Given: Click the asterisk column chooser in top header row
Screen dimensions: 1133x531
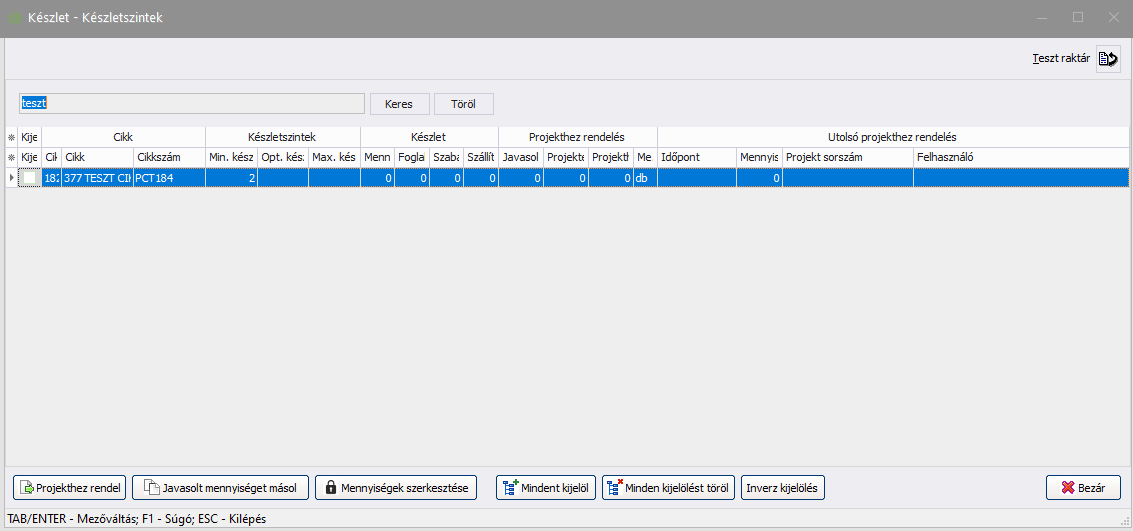Looking at the screenshot, I should click(x=11, y=137).
